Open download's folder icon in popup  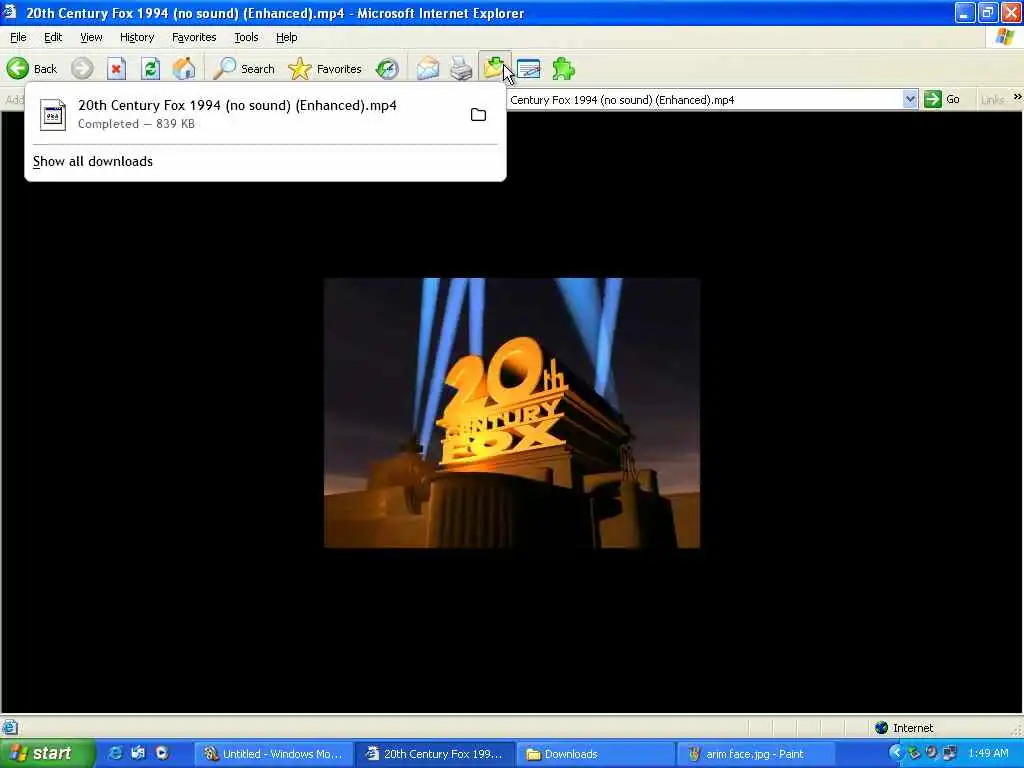coord(479,115)
